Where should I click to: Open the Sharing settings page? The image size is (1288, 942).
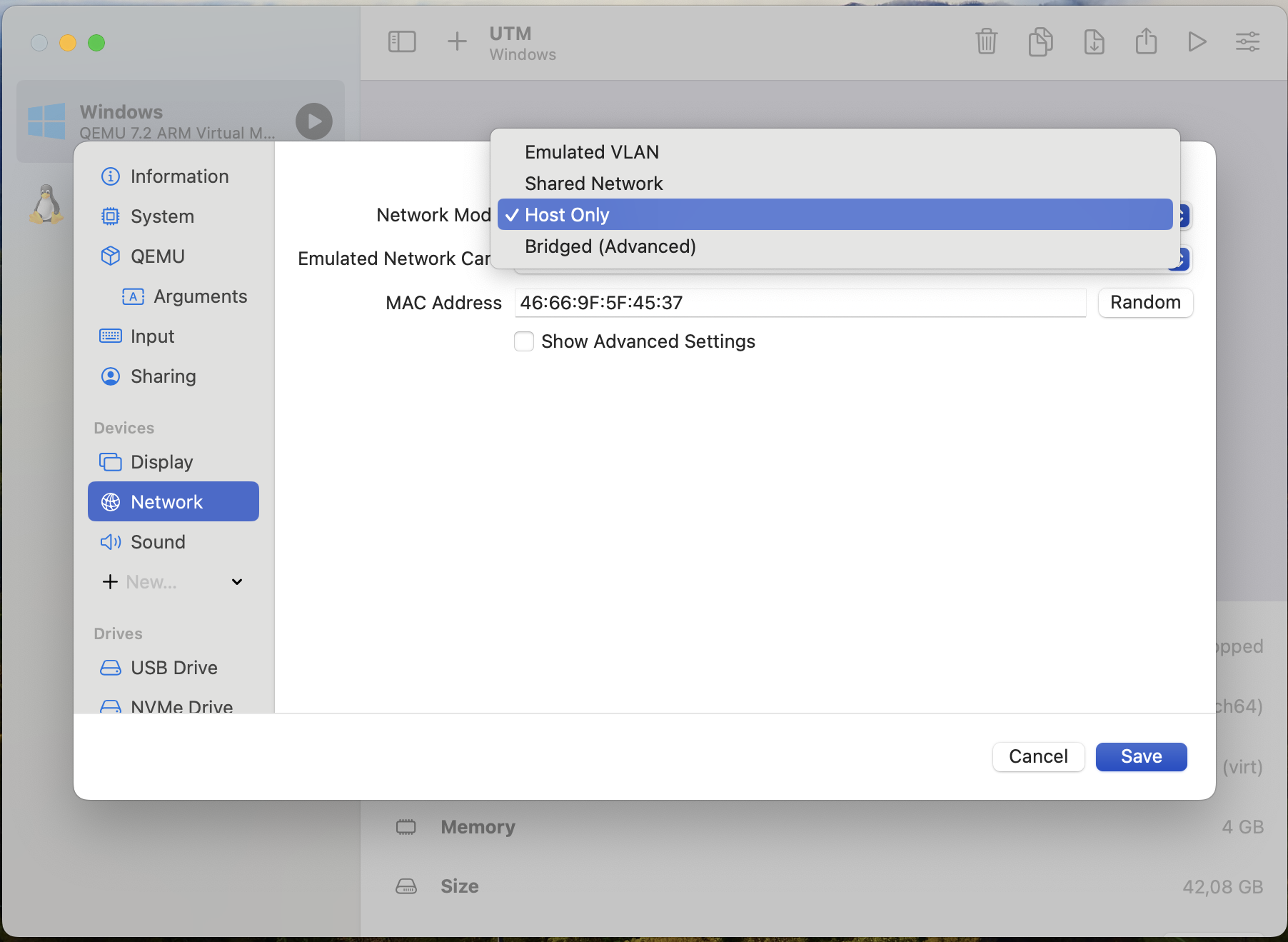click(163, 376)
